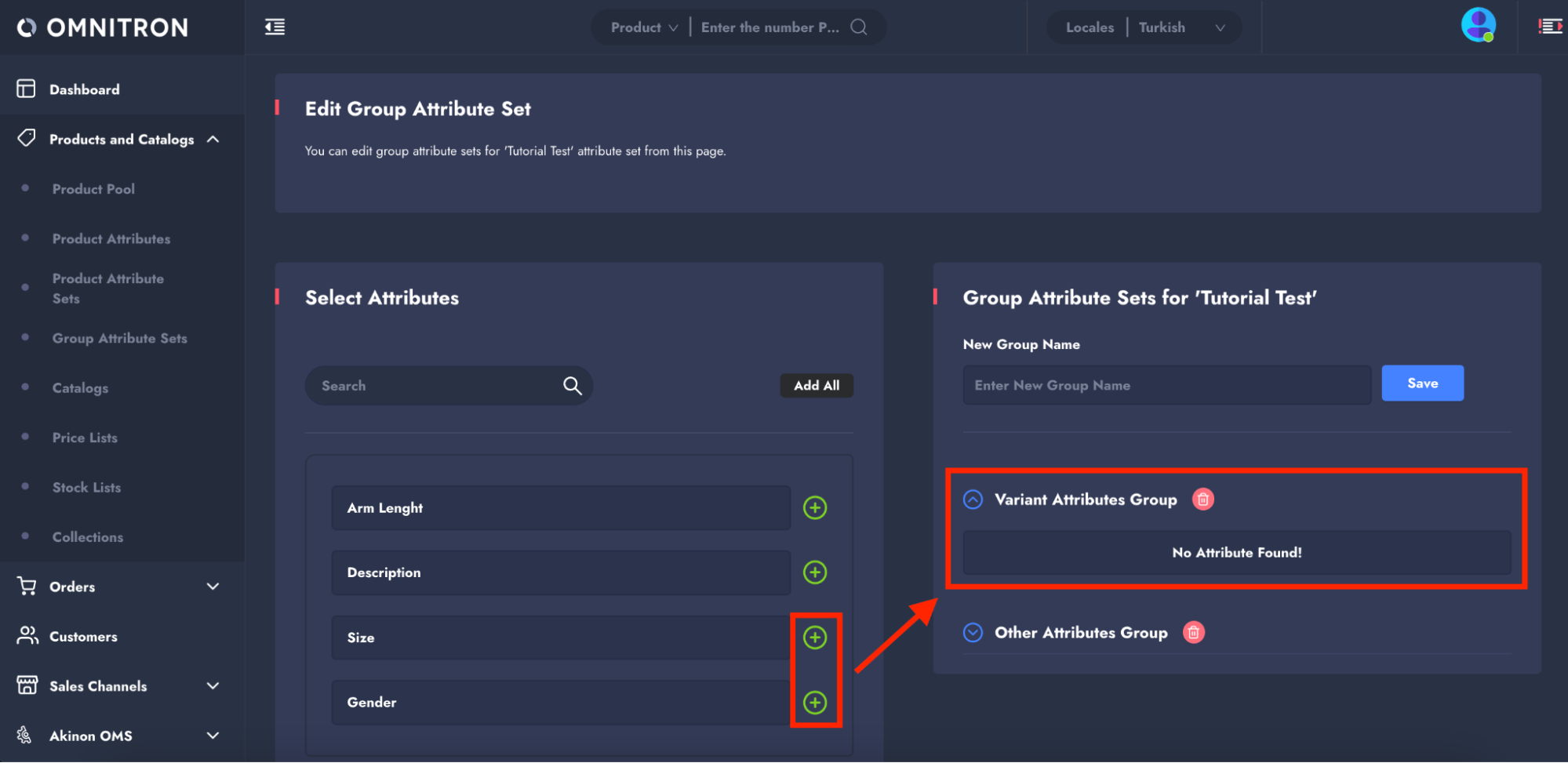This screenshot has width=1568, height=763.
Task: Toggle the right side panel icon
Action: pos(1550,27)
